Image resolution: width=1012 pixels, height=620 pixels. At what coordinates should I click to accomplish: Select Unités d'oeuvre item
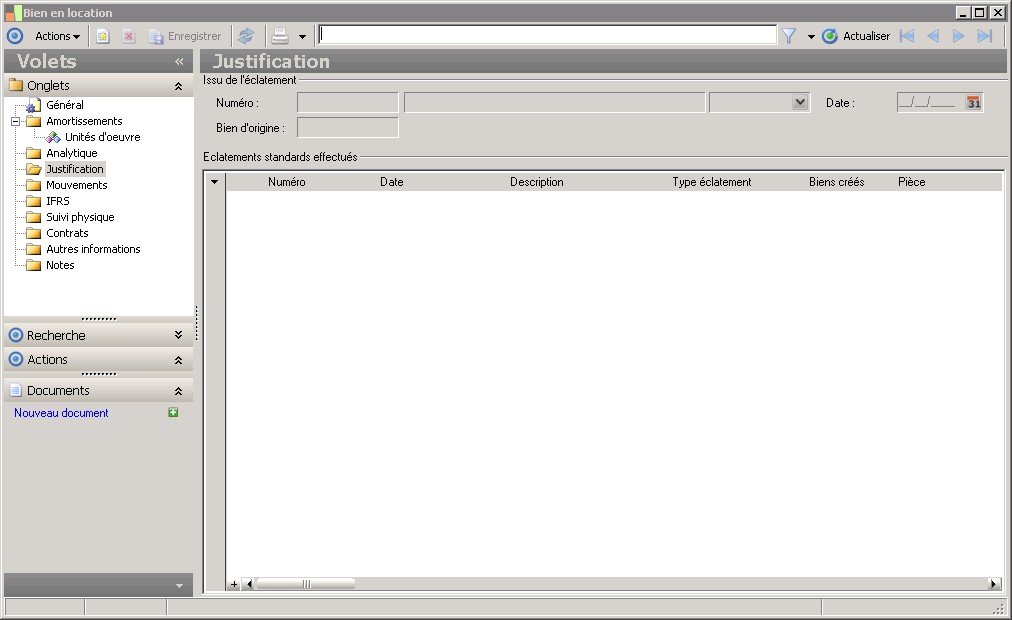click(102, 137)
